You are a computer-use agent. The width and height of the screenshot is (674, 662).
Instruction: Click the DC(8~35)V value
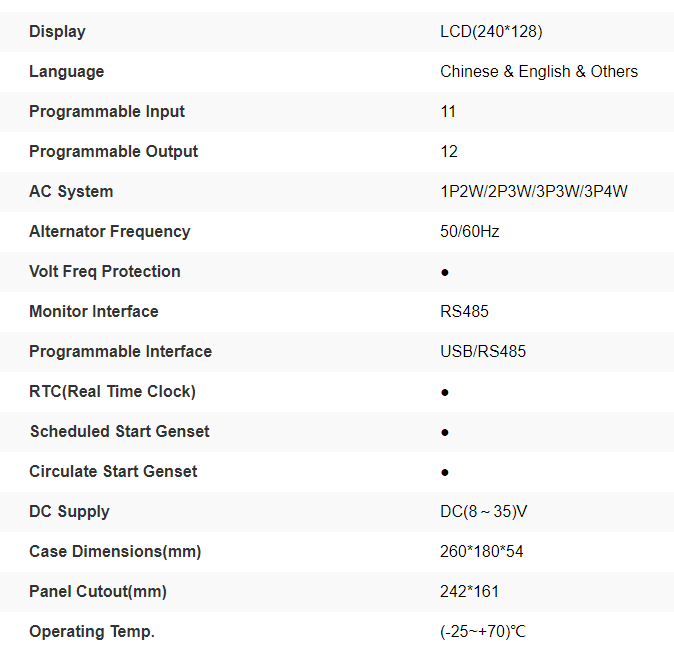483,512
